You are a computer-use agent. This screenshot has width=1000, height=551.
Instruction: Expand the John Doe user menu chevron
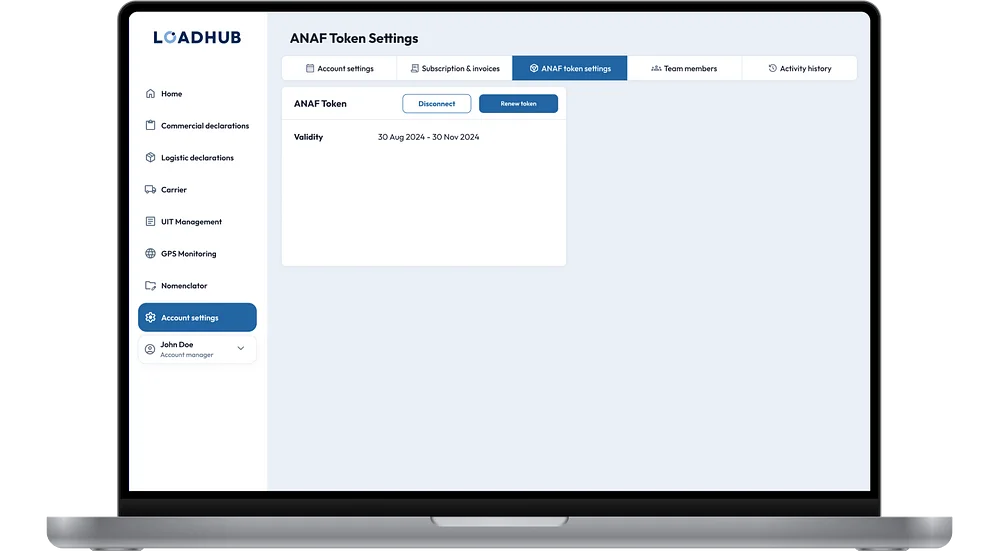click(x=241, y=348)
